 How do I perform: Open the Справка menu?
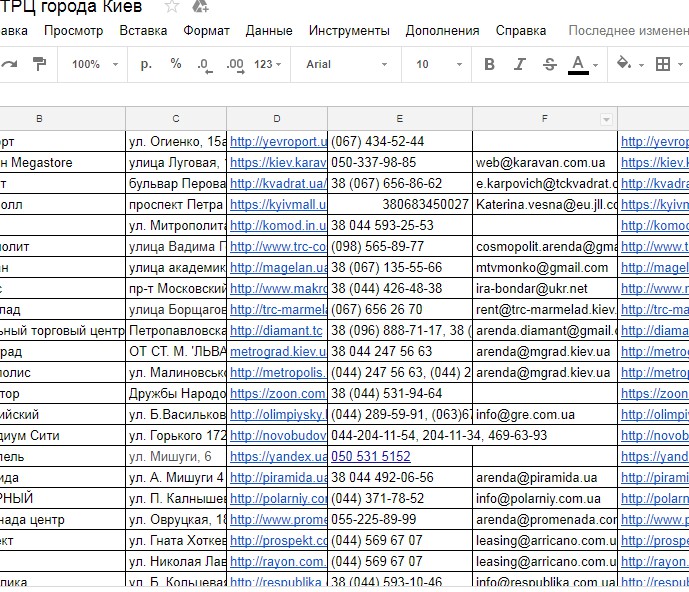521,30
